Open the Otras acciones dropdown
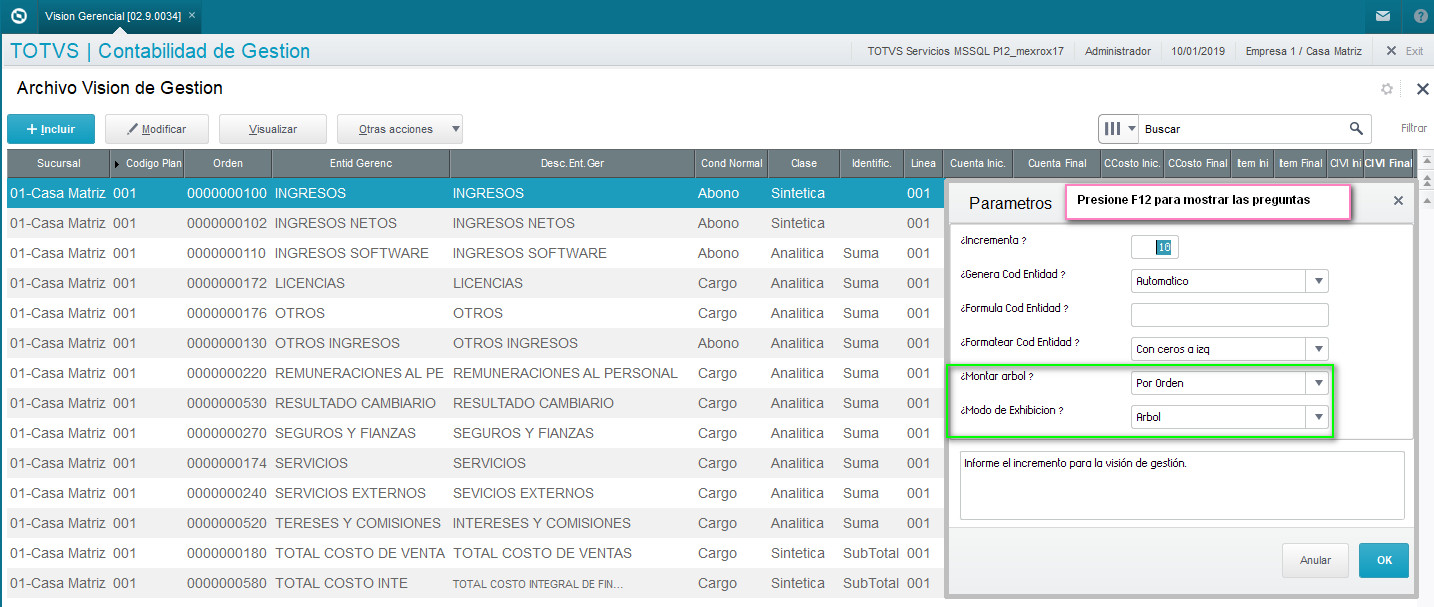The image size is (1434, 607). click(400, 129)
